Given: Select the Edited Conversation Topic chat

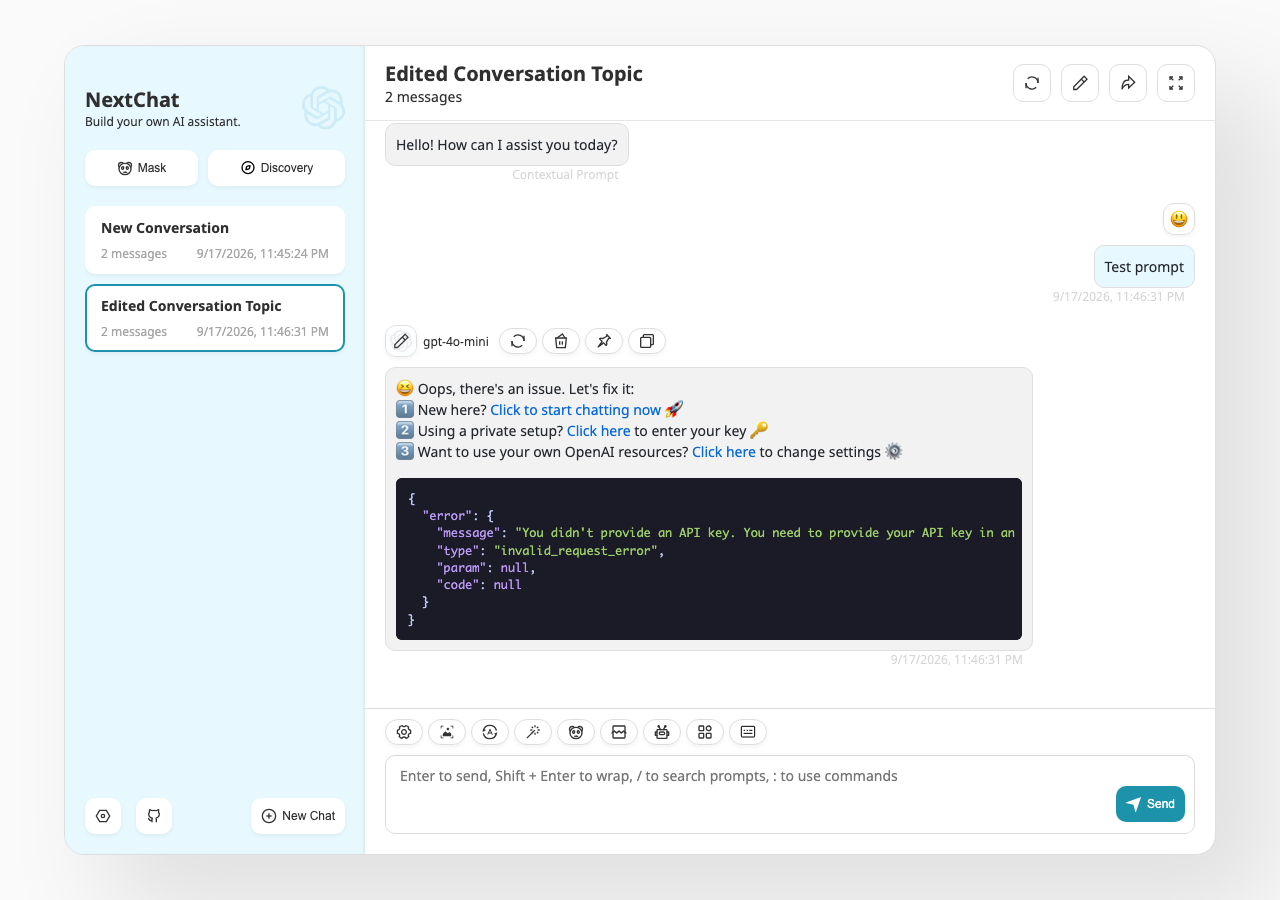Looking at the screenshot, I should (215, 318).
